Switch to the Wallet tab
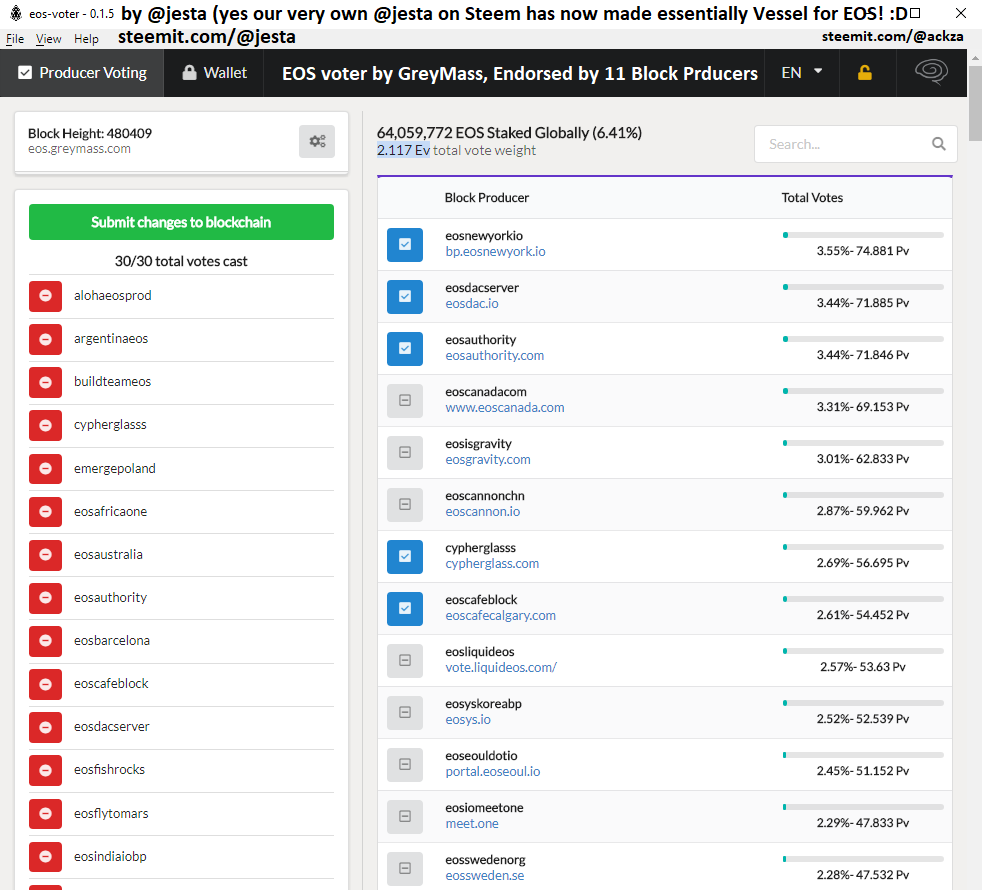 (214, 73)
